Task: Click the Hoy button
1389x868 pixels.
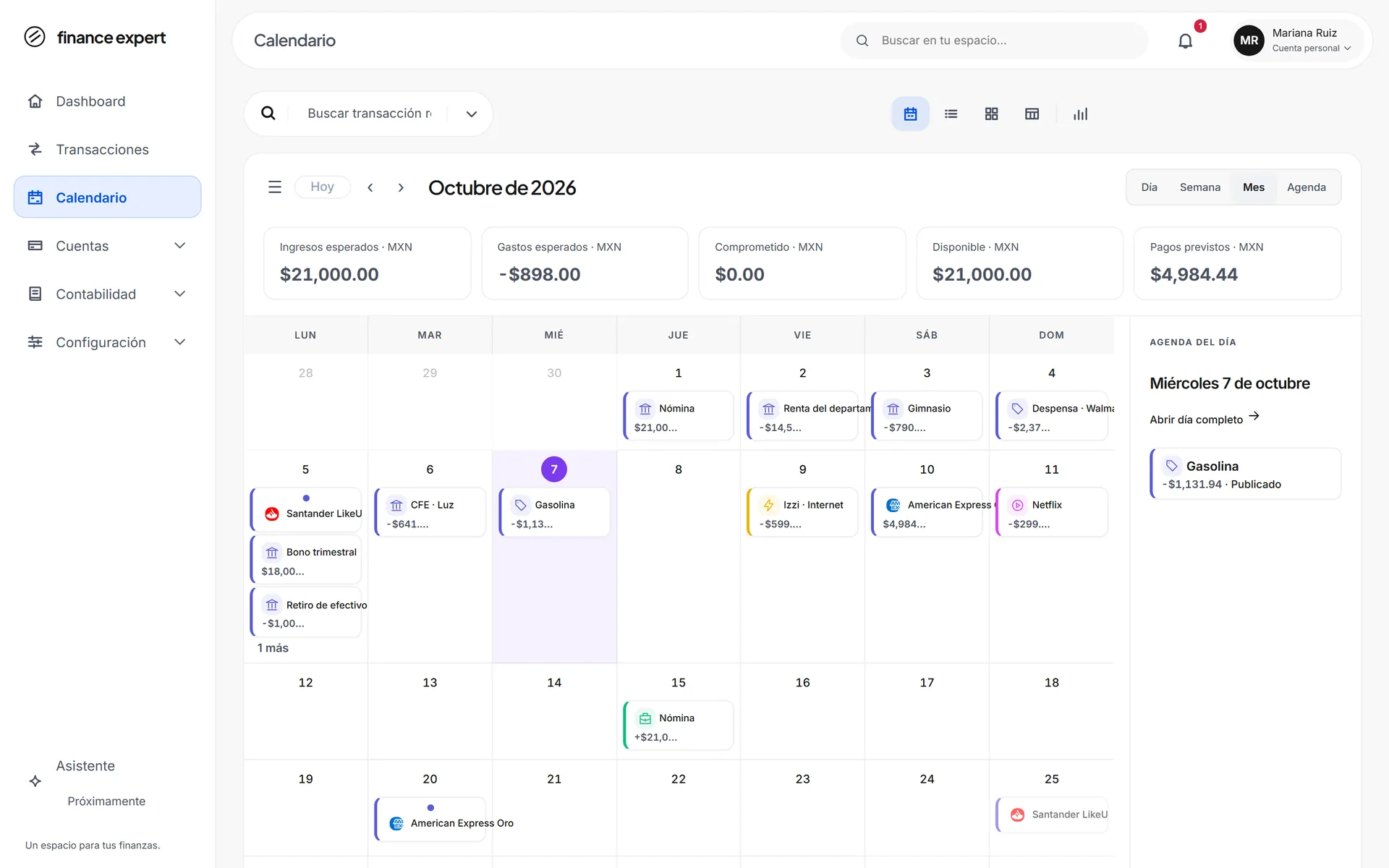Action: (x=322, y=187)
